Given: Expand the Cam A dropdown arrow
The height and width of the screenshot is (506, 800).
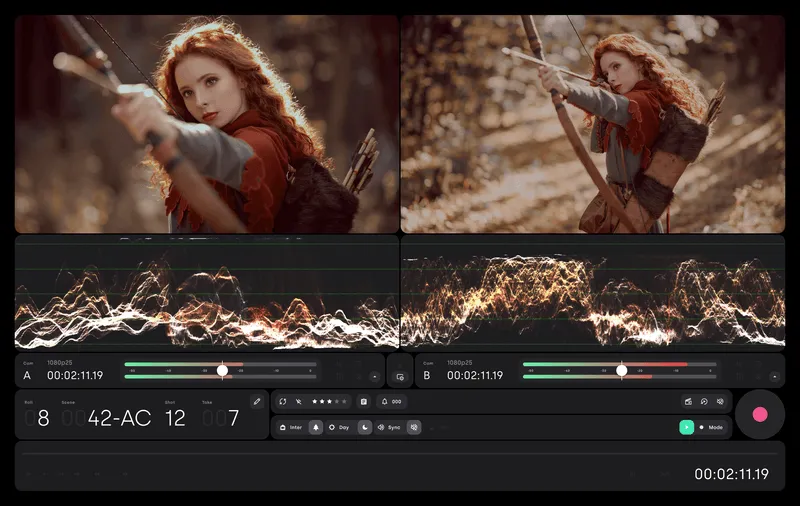Looking at the screenshot, I should point(374,377).
